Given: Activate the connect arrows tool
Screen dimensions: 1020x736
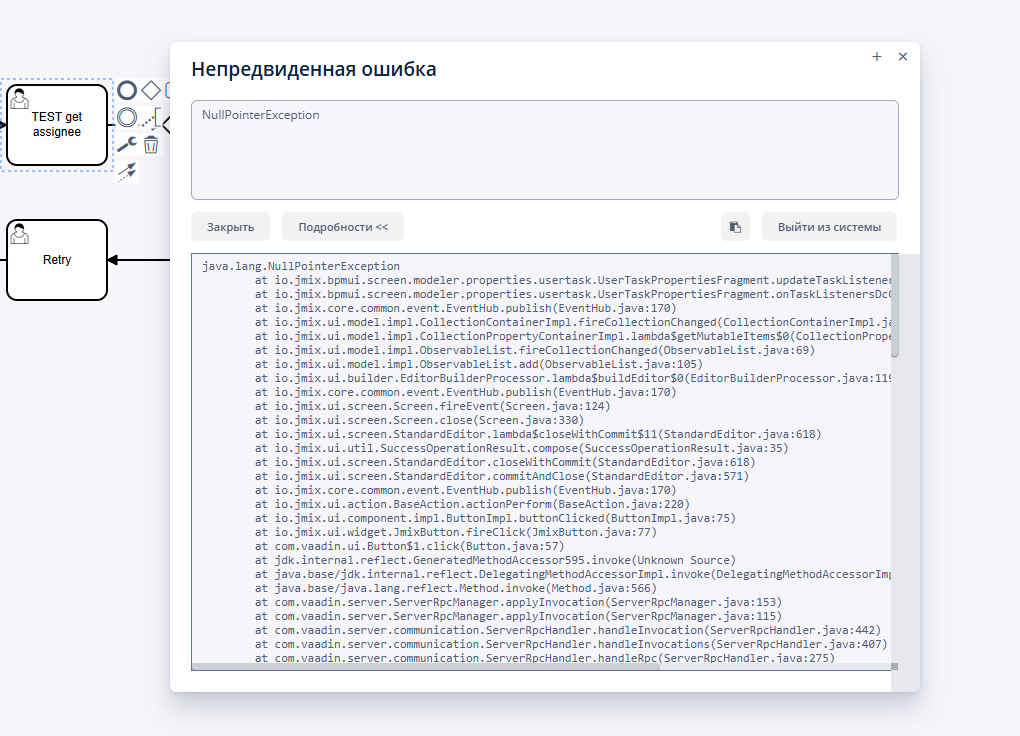Looking at the screenshot, I should pos(127,172).
